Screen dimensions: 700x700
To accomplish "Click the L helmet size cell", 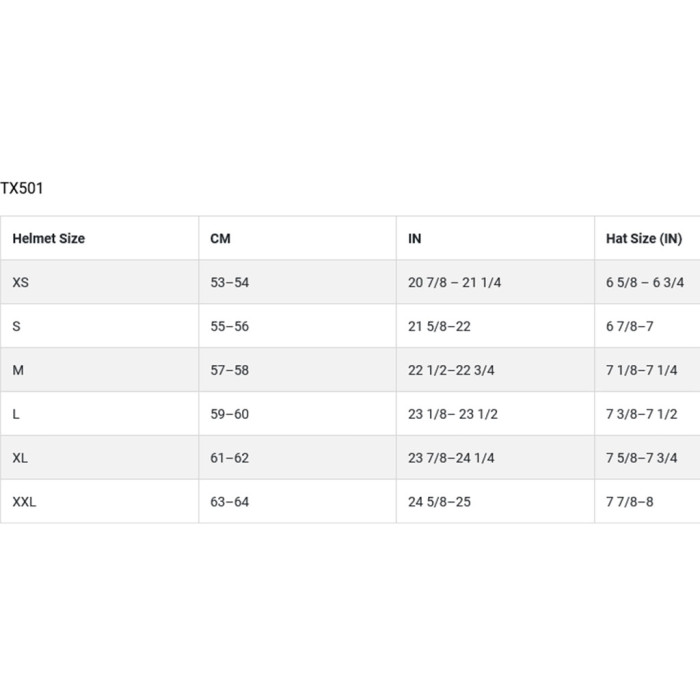I will (16, 414).
